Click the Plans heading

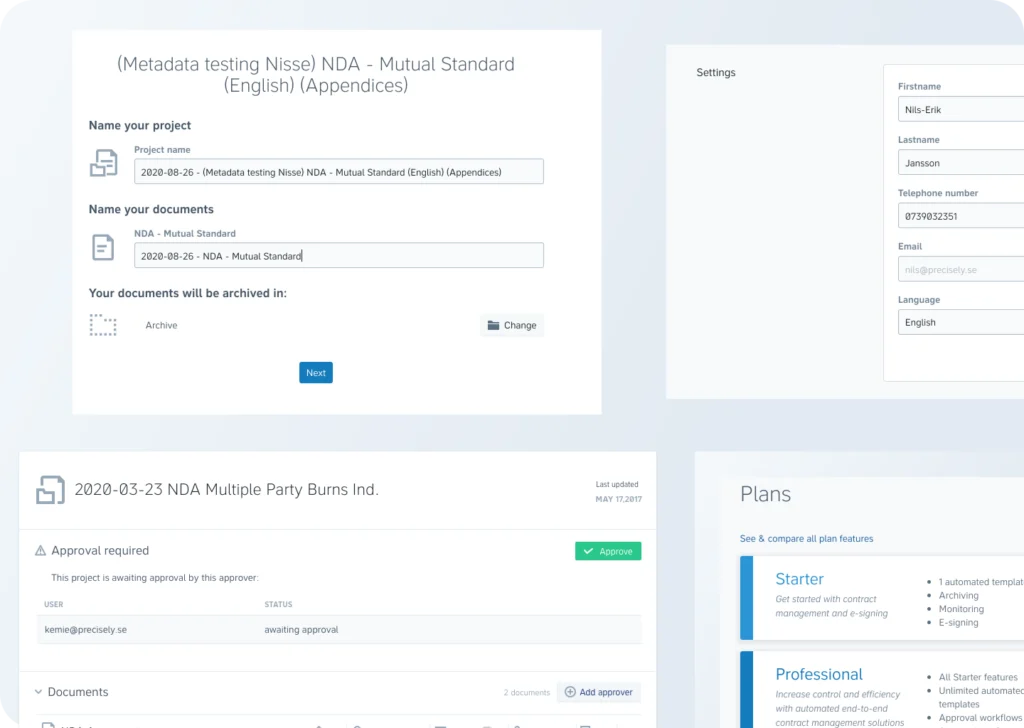(x=765, y=494)
